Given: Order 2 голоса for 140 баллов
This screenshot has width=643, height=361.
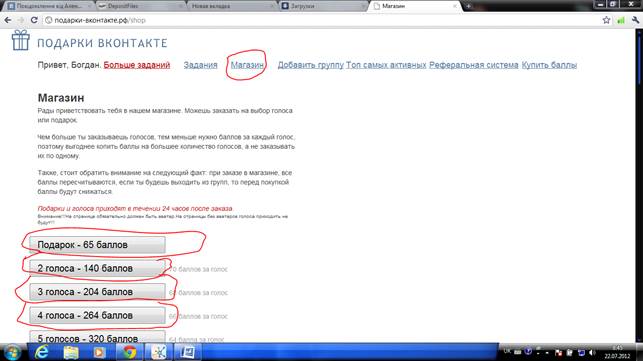Looking at the screenshot, I should point(97,268).
